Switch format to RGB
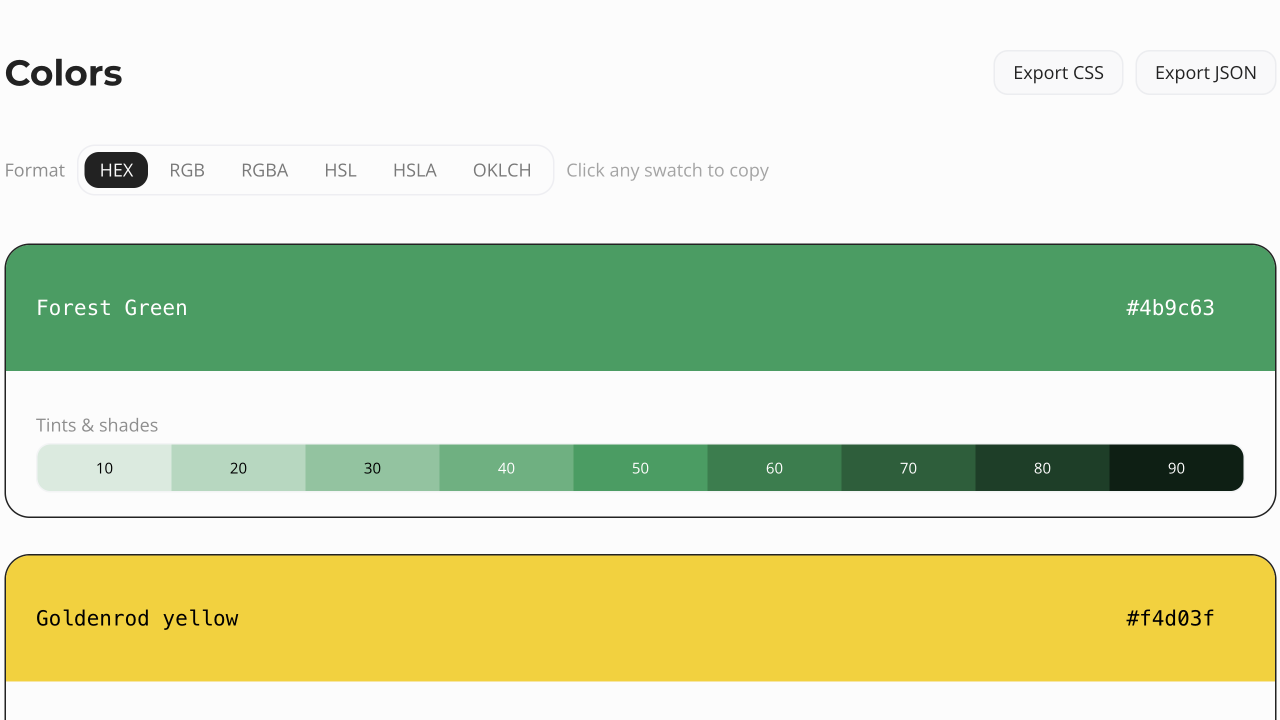This screenshot has width=1280, height=720. pyautogui.click(x=187, y=170)
